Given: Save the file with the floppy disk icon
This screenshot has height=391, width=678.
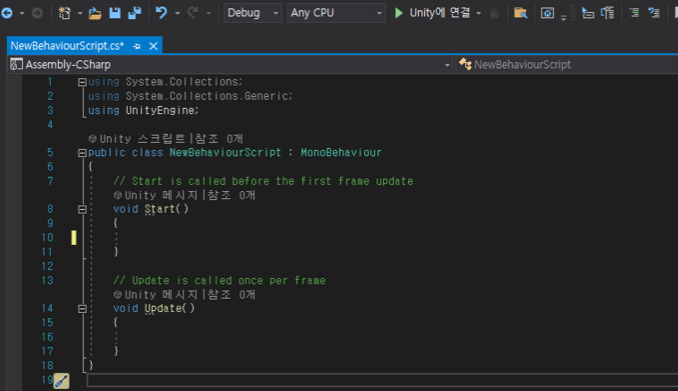Looking at the screenshot, I should pos(115,13).
